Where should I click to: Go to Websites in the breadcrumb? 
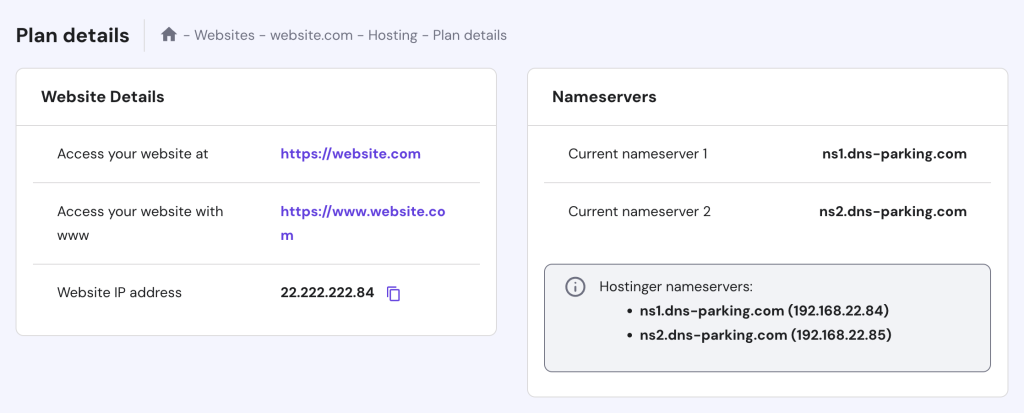click(226, 35)
